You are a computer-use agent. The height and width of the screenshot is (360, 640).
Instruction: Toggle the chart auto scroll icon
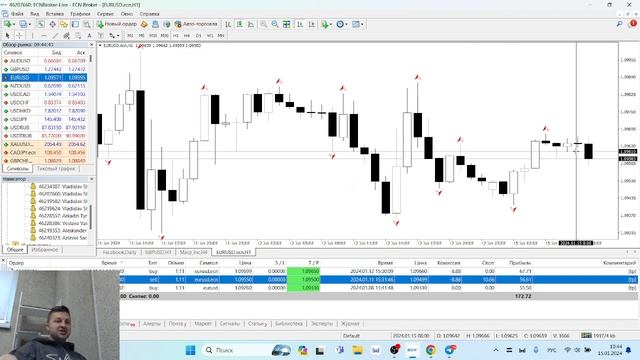(x=300, y=24)
